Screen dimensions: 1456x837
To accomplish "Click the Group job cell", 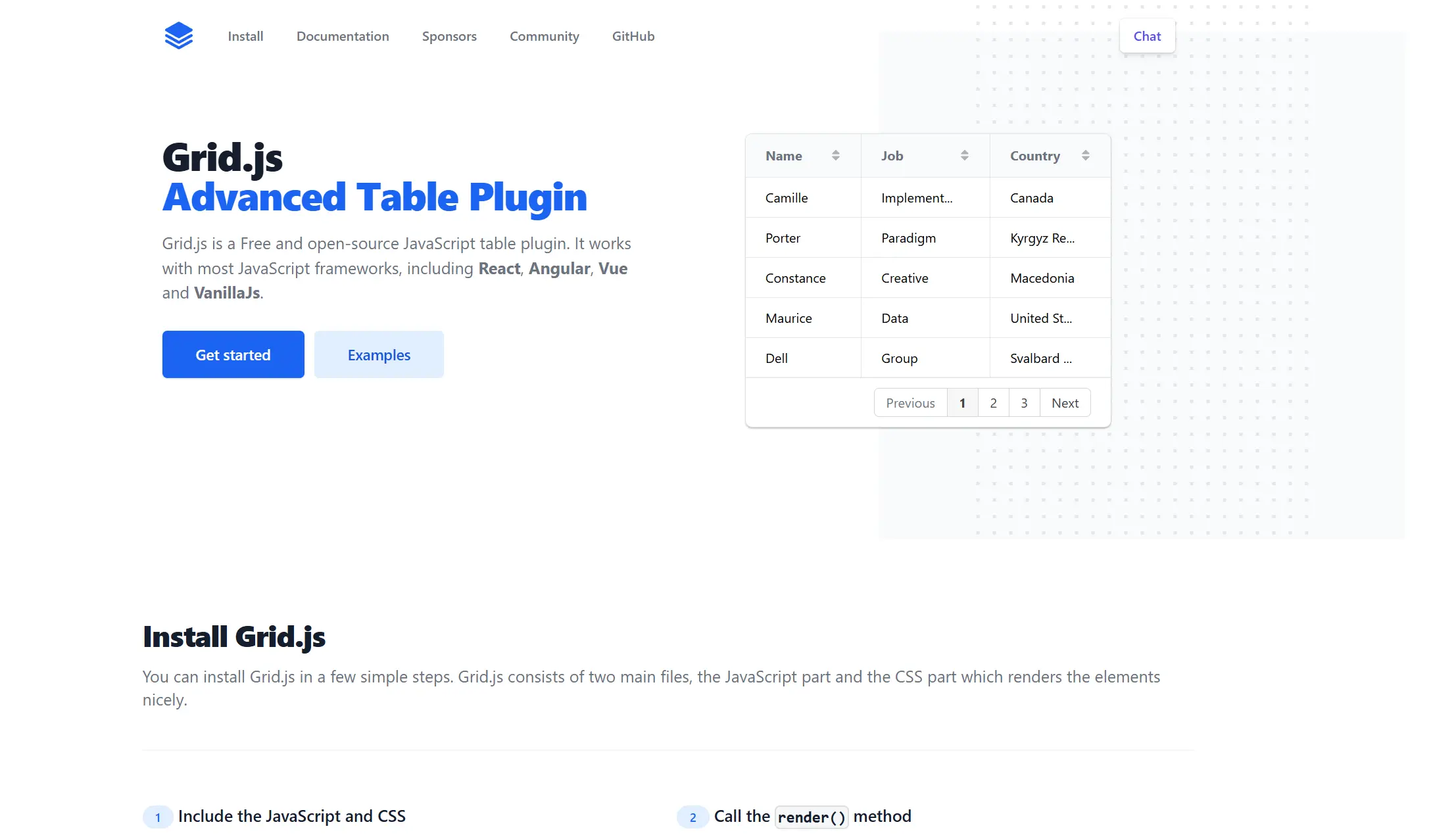I will [x=925, y=358].
